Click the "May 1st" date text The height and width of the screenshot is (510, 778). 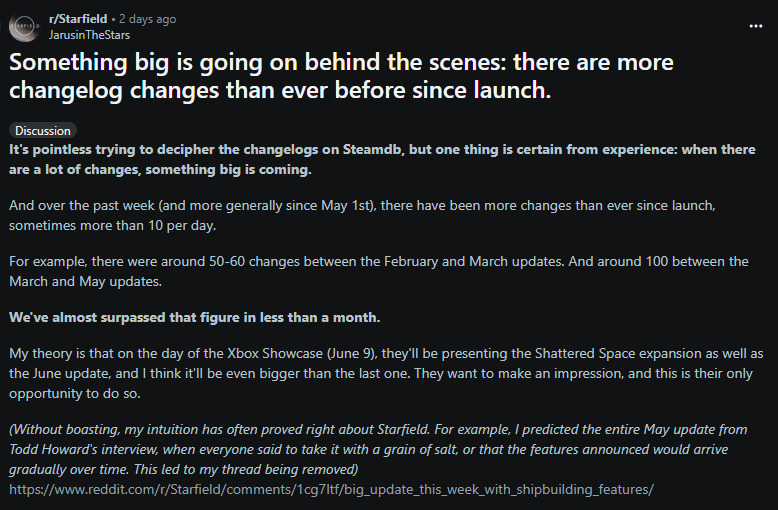click(x=352, y=205)
